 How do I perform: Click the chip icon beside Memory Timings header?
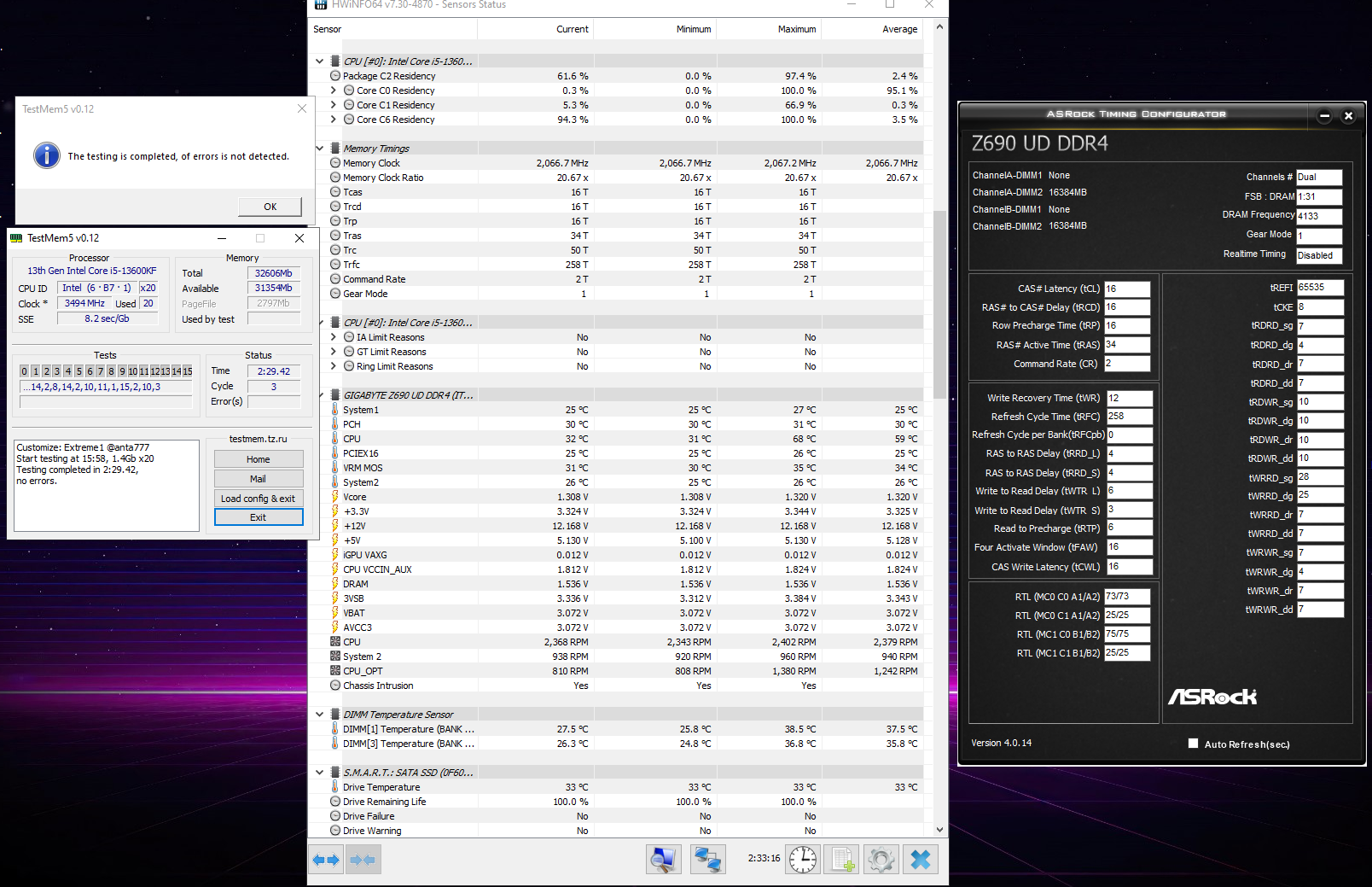click(x=335, y=149)
